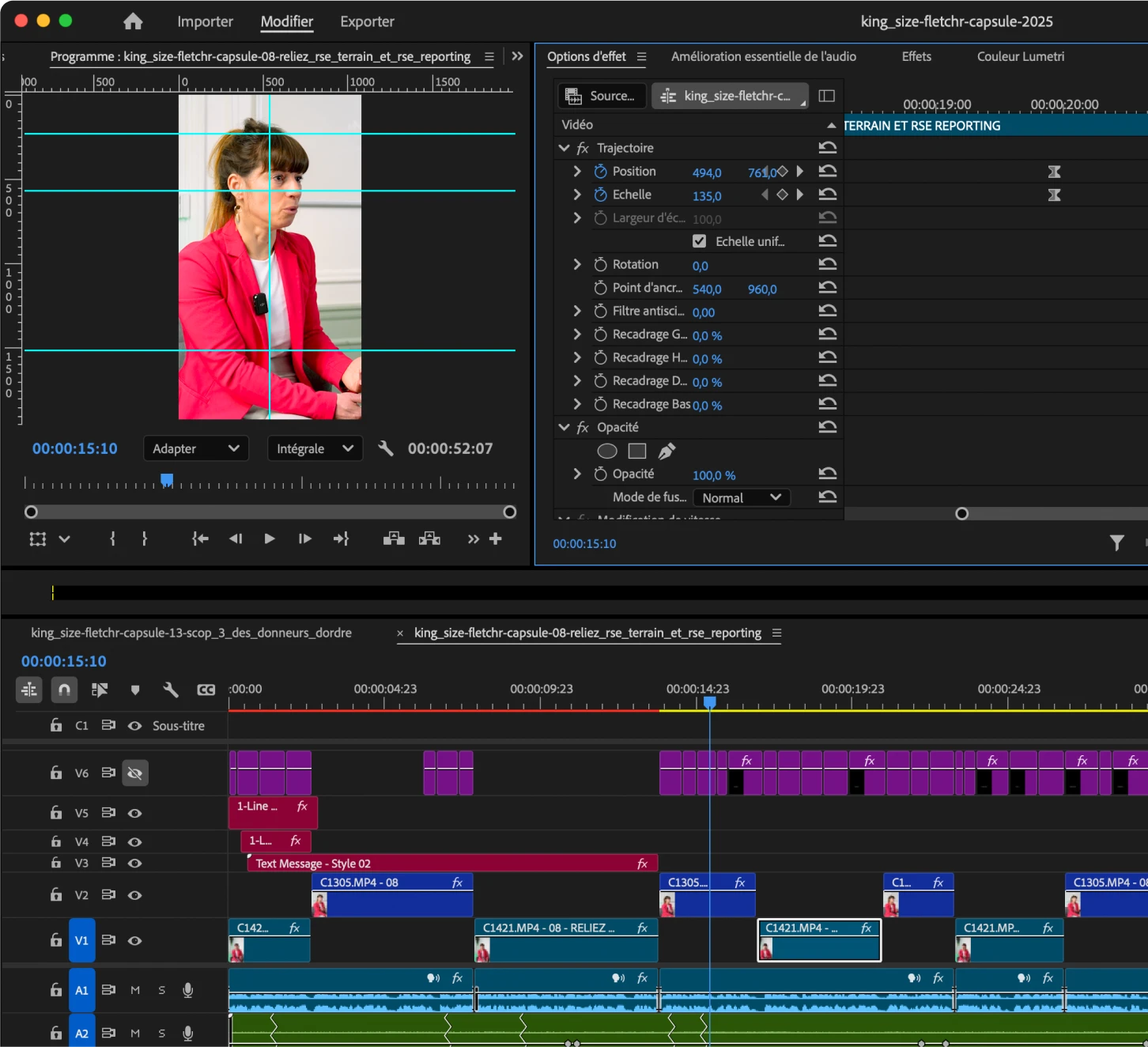Show the hidden V6 track output
Viewport: 1148px width, 1047px height.
135,773
